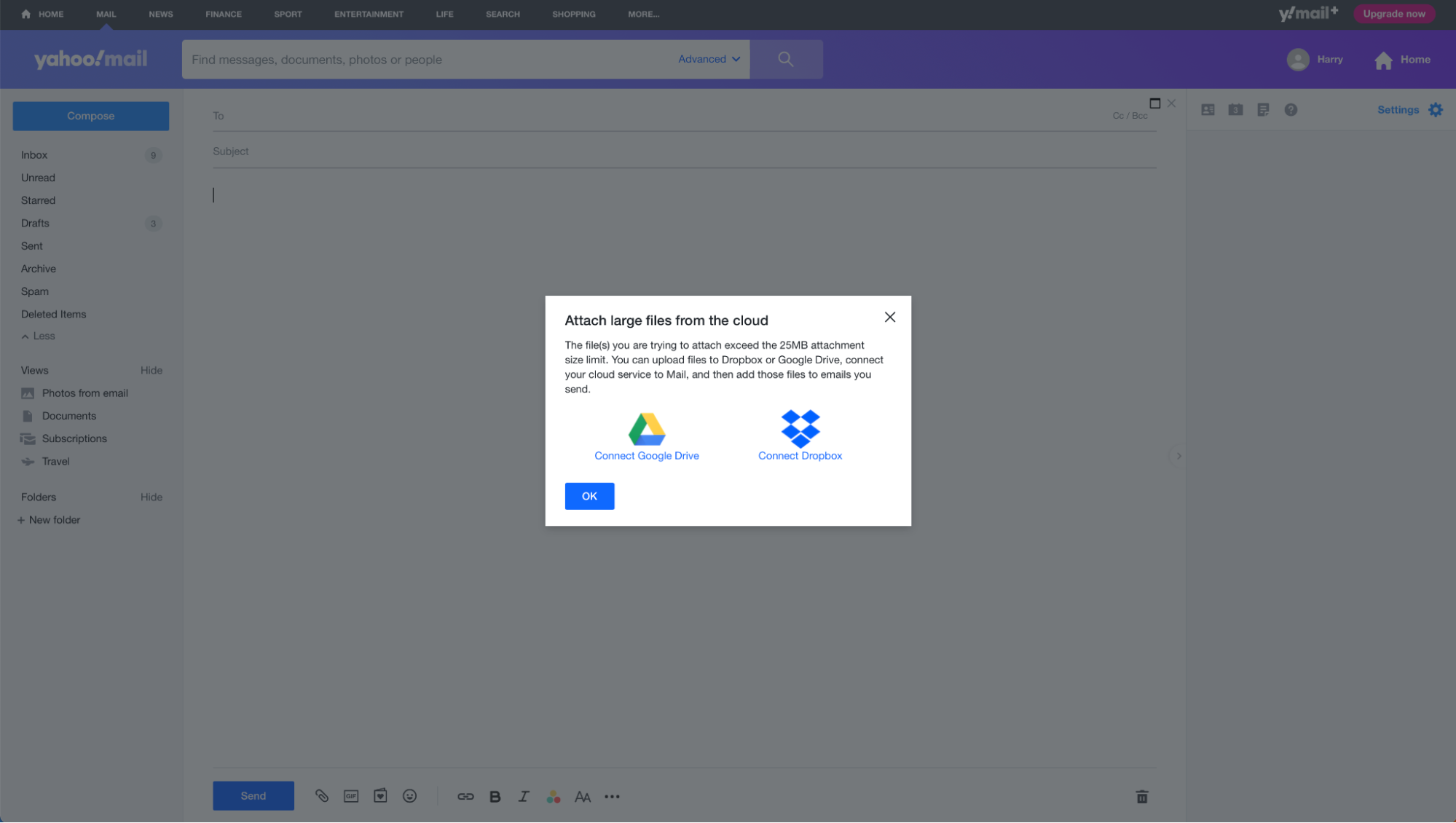Screen dimensions: 1456x823
Task: Hide the Views section in sidebar
Action: point(151,370)
